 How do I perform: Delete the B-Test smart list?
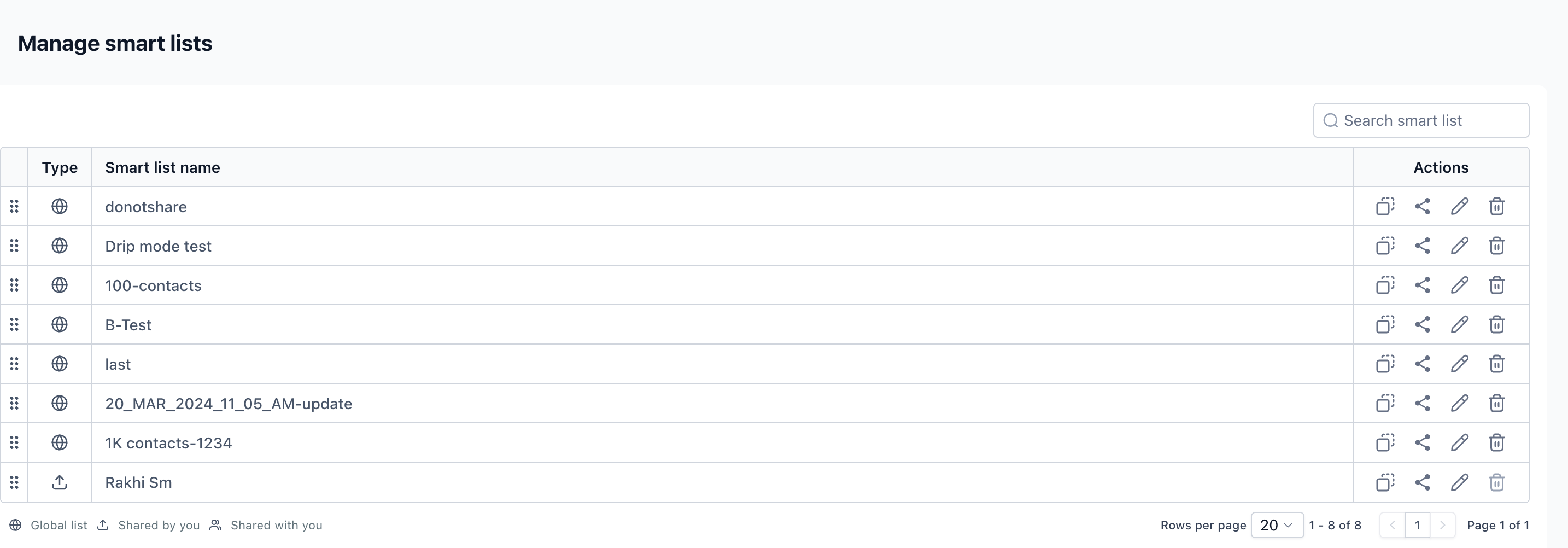(1496, 324)
